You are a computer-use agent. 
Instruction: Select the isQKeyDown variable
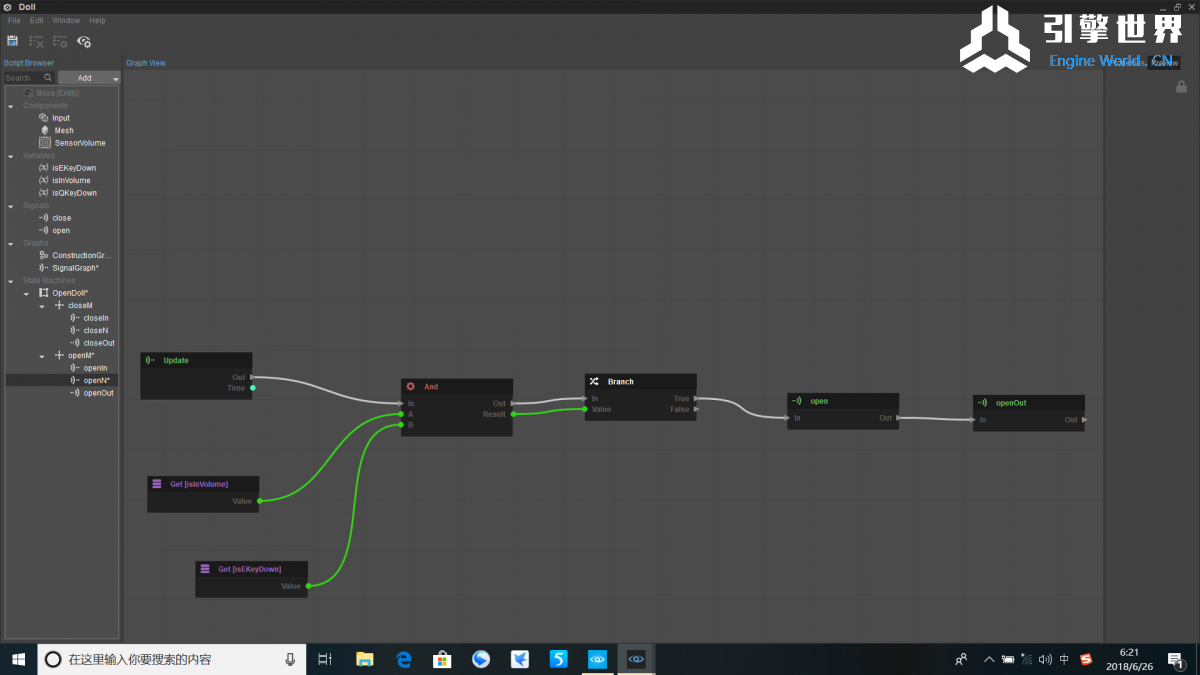(x=74, y=193)
